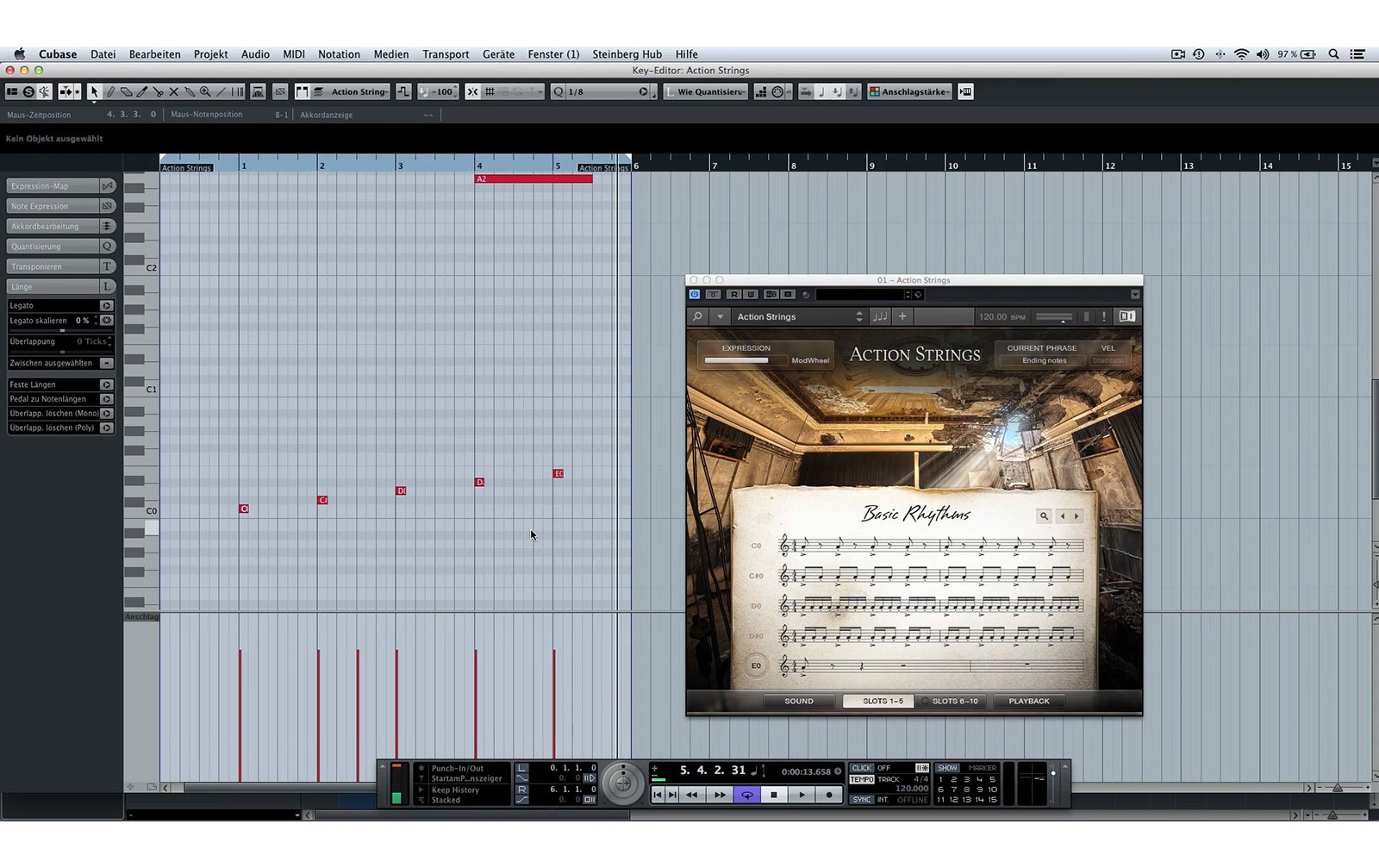This screenshot has height=868, width=1379.
Task: Select the Zoom magnifier tool
Action: [x=205, y=91]
